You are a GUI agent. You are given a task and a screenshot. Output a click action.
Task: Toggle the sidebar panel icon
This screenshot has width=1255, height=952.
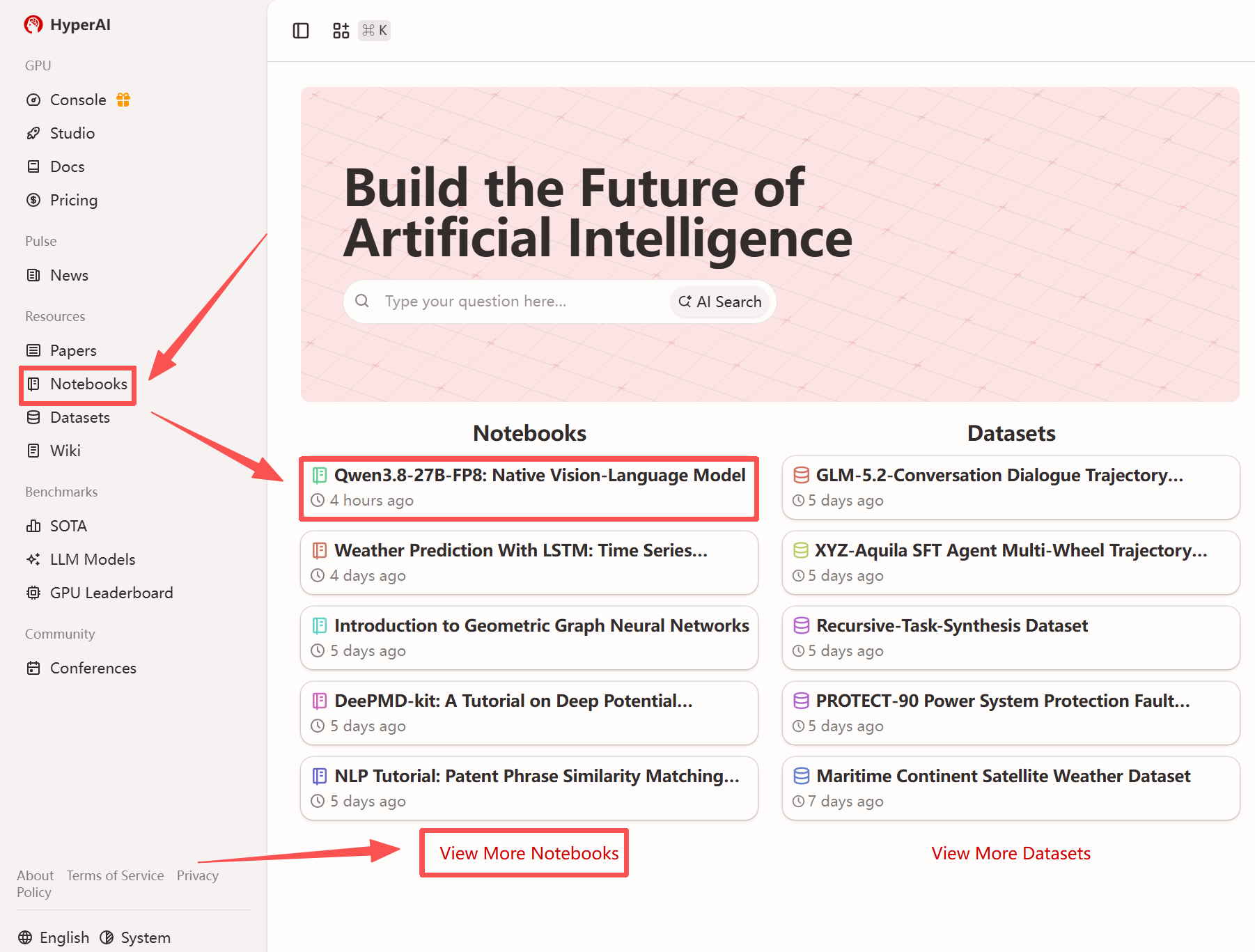301,31
